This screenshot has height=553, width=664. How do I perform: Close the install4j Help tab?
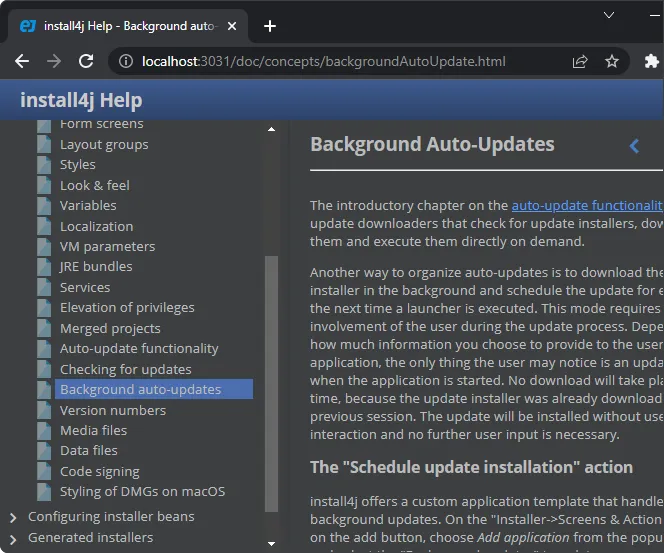(232, 26)
